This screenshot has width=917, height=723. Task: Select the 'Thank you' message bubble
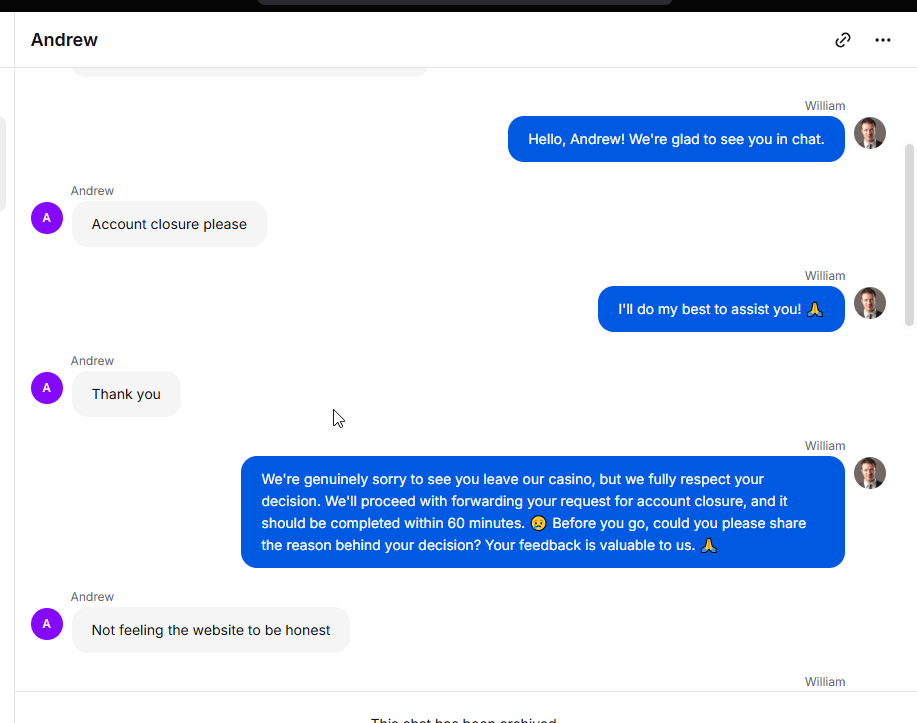coord(126,394)
